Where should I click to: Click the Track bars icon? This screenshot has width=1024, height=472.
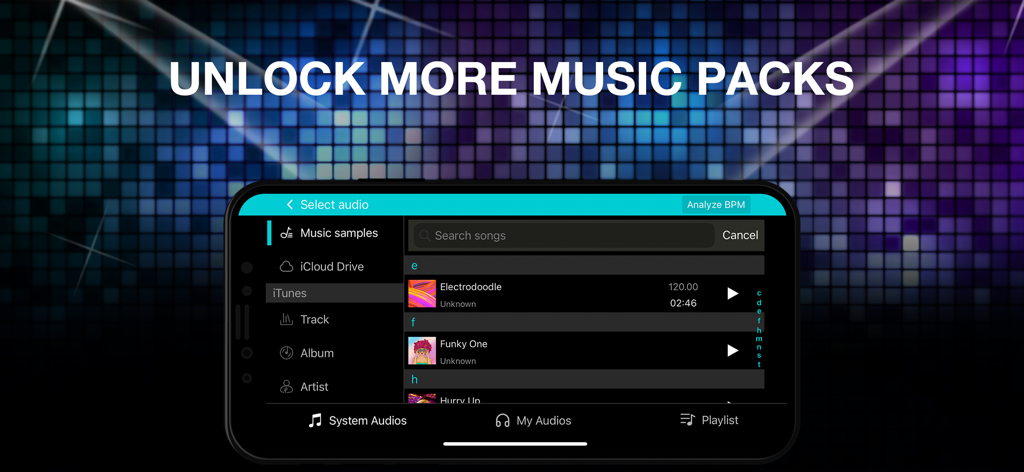tap(286, 319)
